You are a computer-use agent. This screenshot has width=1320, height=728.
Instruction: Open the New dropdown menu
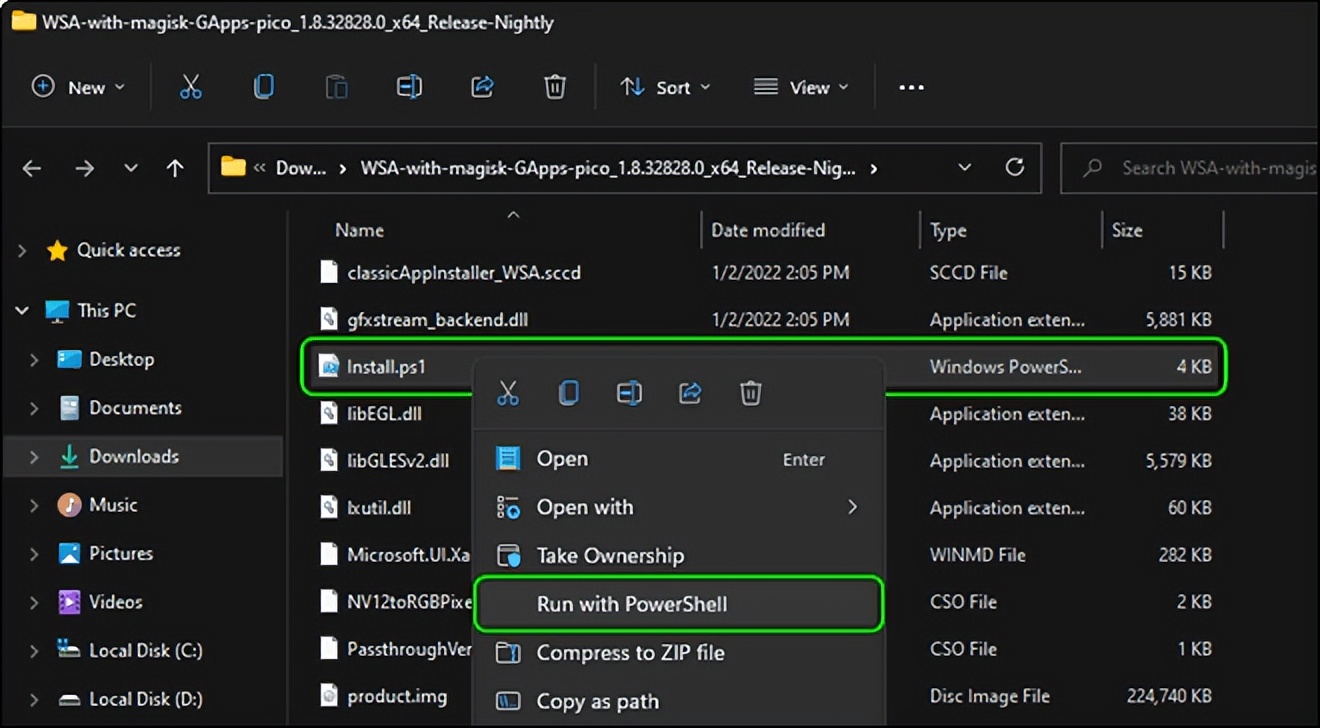coord(78,87)
